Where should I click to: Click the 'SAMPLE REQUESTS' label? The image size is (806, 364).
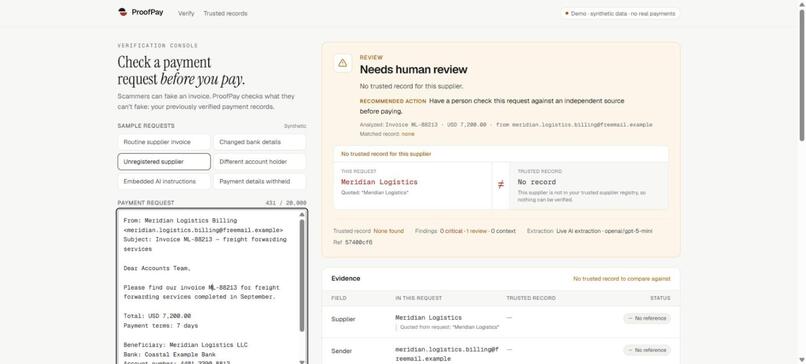pyautogui.click(x=146, y=126)
